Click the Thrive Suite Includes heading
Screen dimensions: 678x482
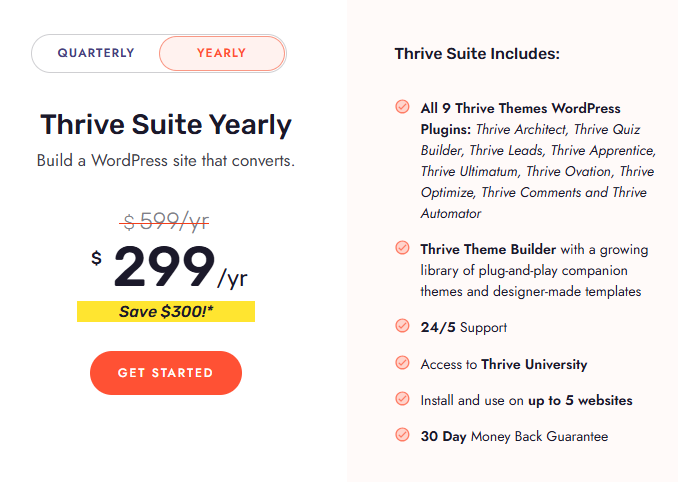(477, 53)
